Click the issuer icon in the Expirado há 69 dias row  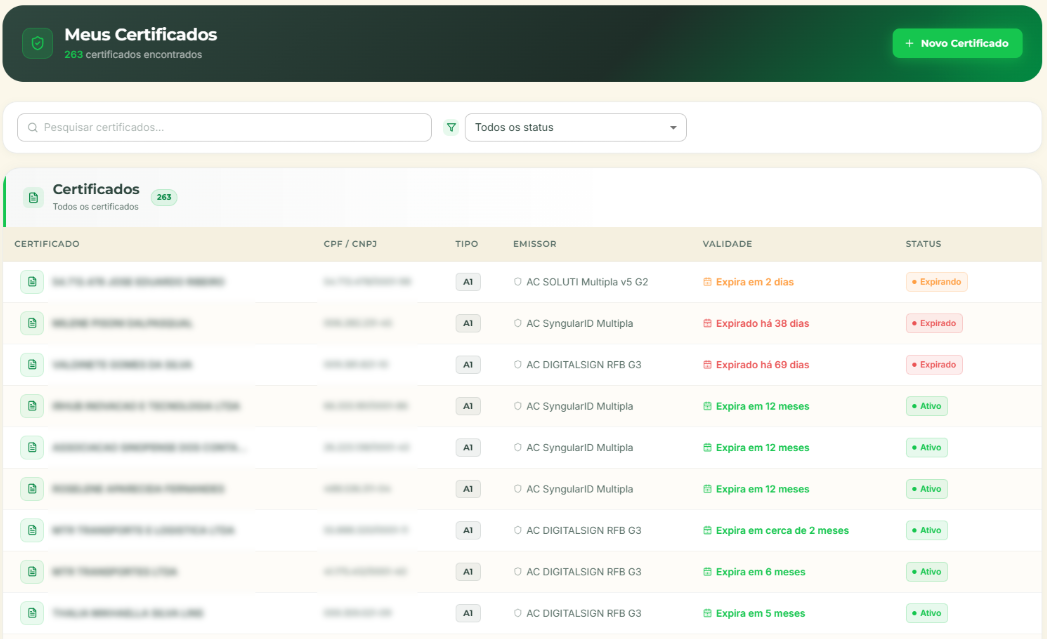pyautogui.click(x=517, y=365)
